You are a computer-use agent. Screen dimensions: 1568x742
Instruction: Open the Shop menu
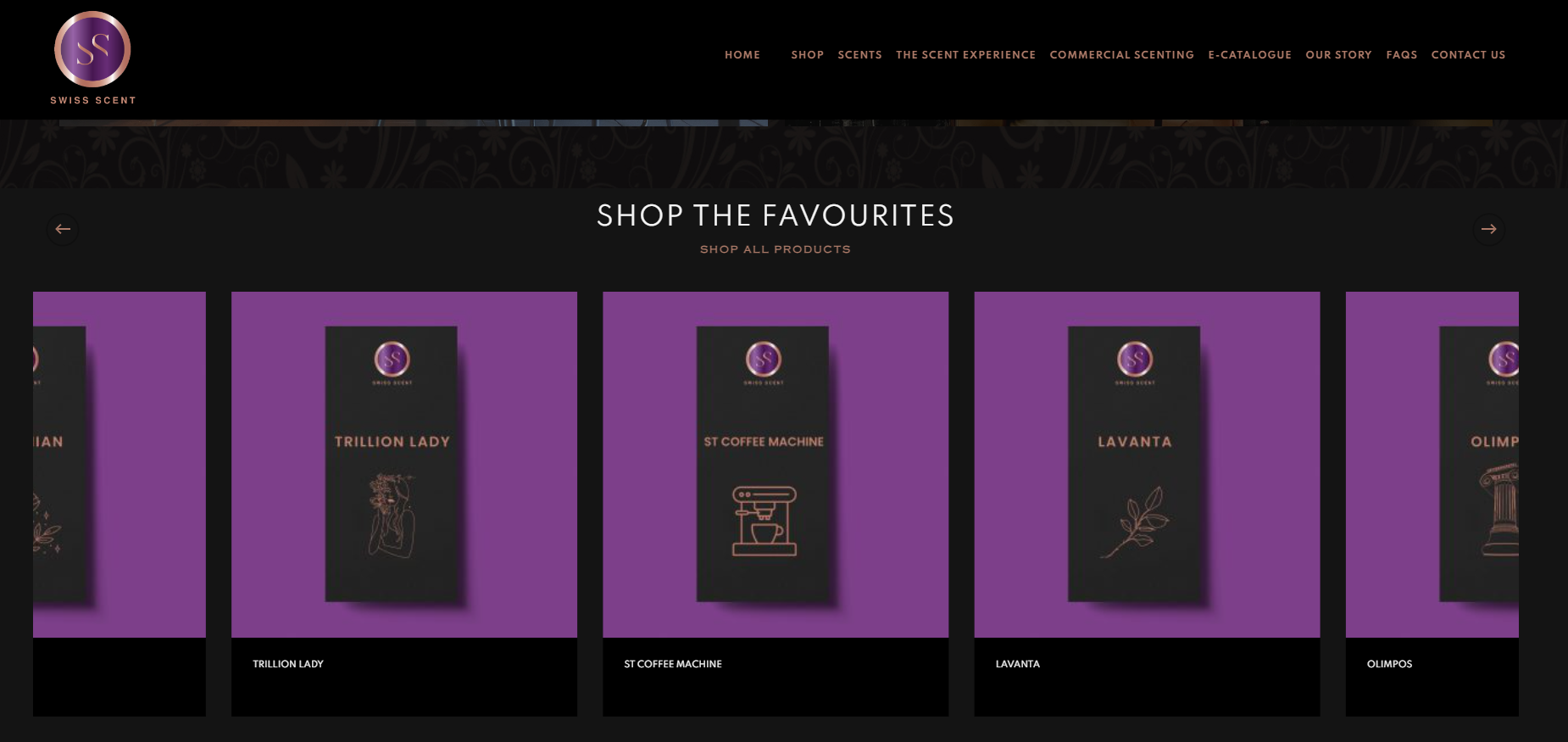[x=808, y=55]
